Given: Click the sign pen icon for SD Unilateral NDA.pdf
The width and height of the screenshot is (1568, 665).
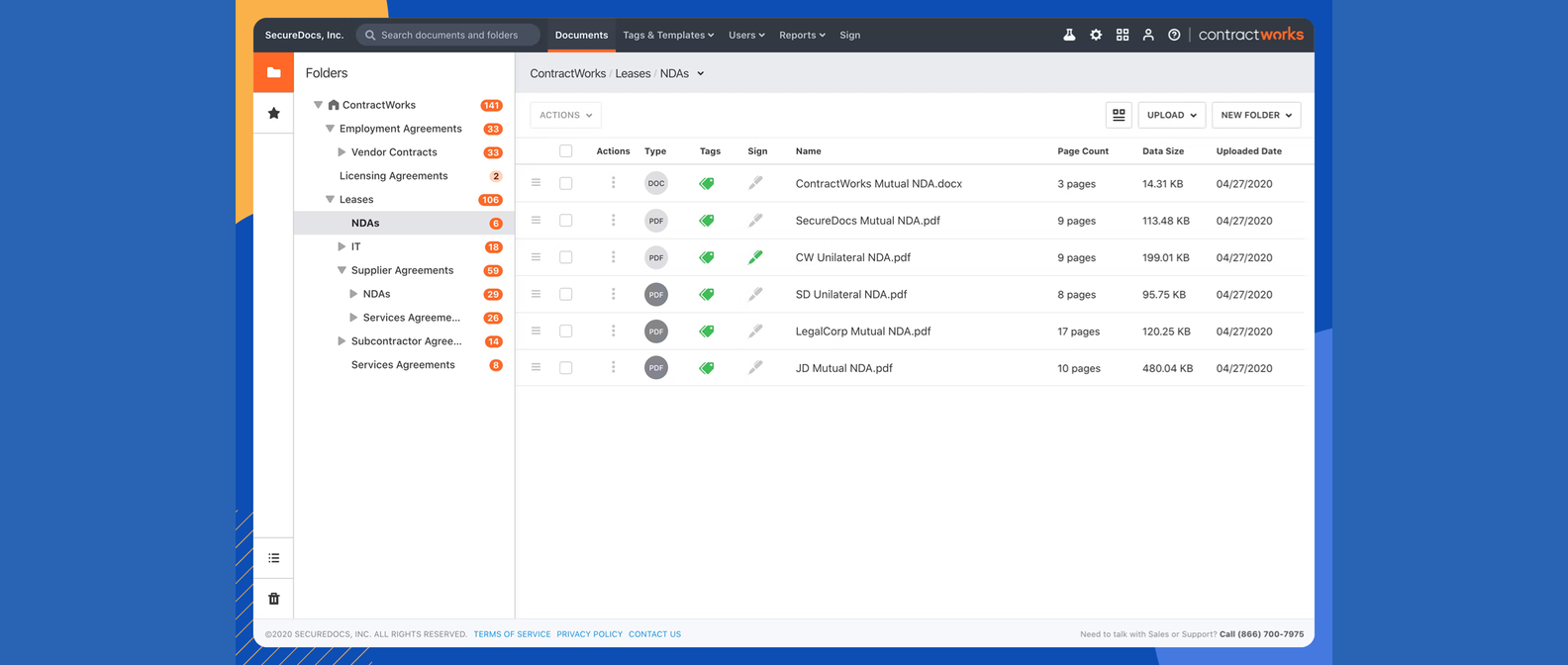Looking at the screenshot, I should click(755, 294).
